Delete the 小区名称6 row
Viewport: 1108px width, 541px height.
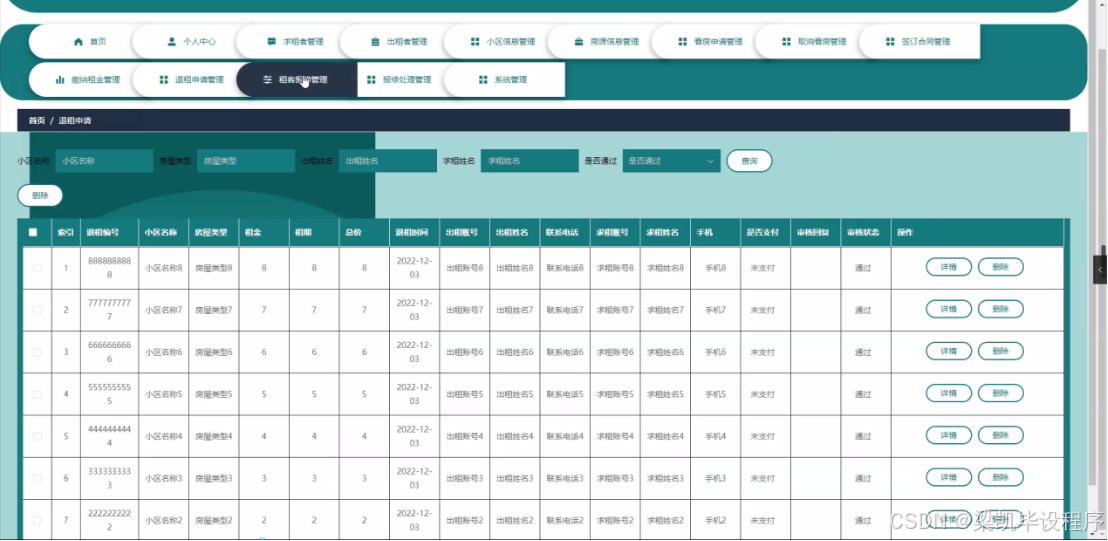pos(1001,351)
